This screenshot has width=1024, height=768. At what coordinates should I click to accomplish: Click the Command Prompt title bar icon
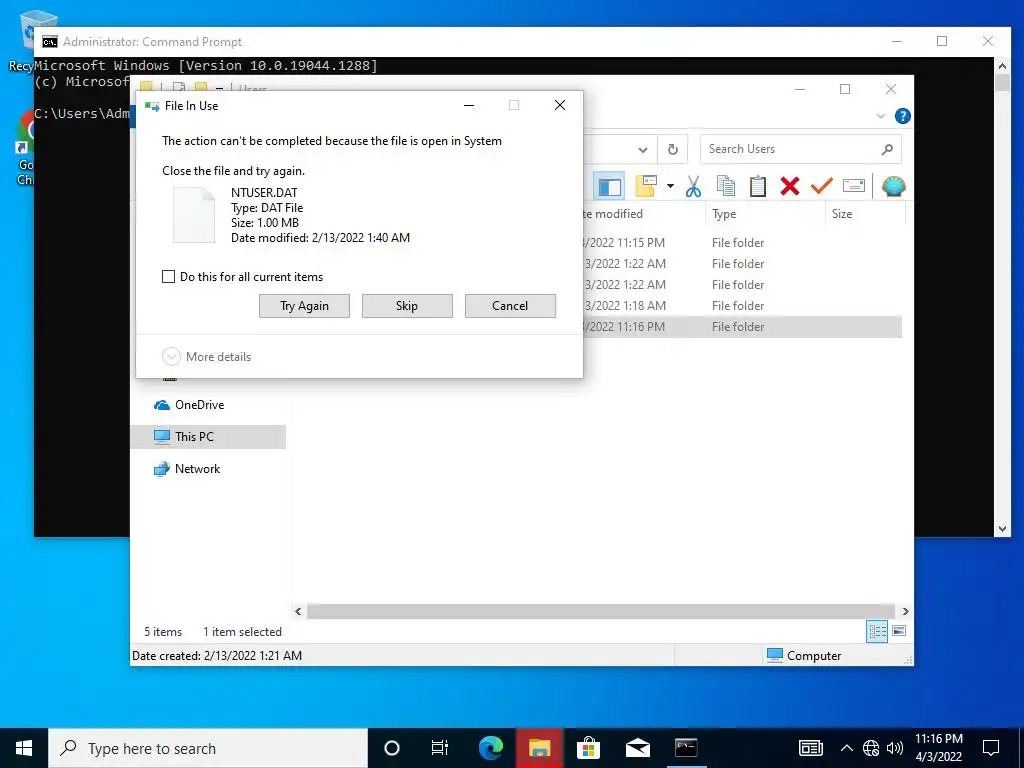tap(50, 42)
